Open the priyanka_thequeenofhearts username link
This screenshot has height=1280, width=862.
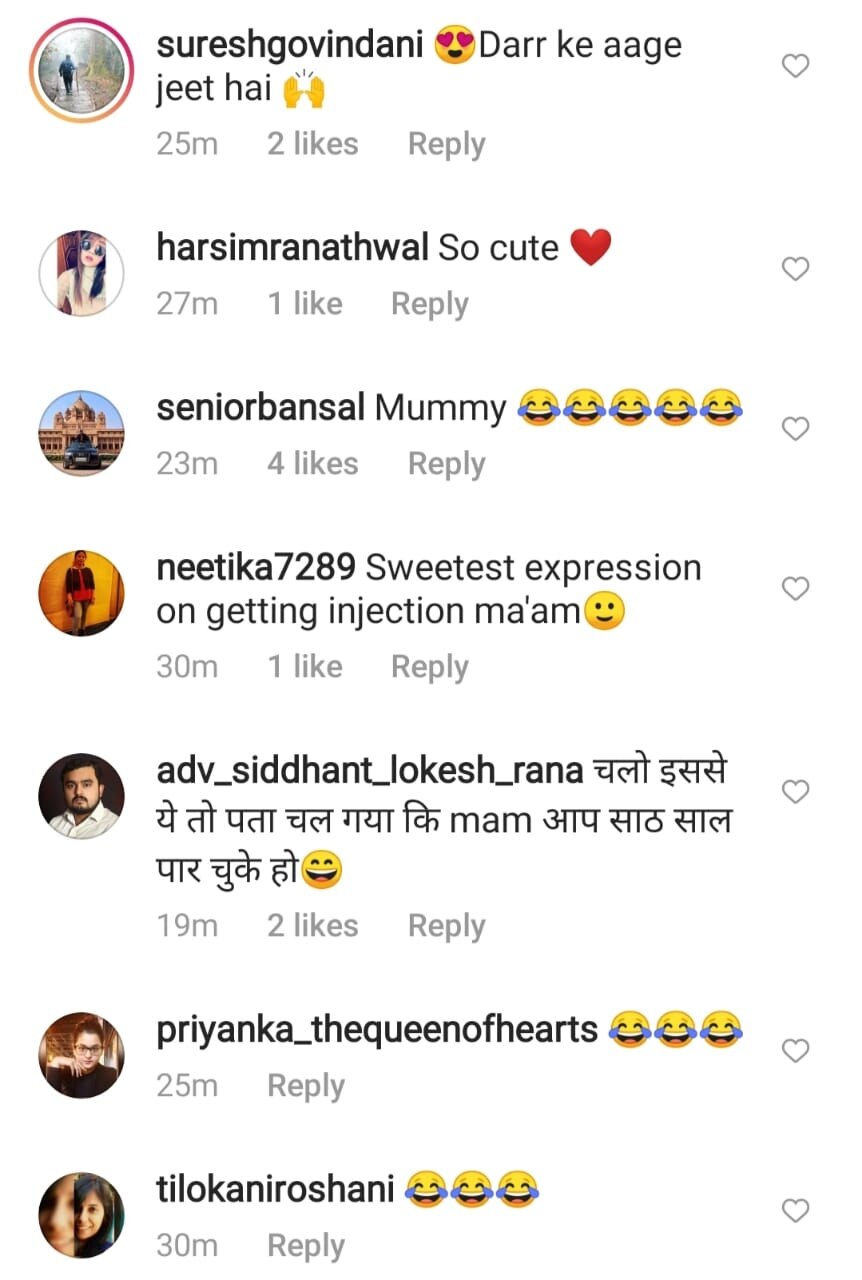[x=377, y=1029]
